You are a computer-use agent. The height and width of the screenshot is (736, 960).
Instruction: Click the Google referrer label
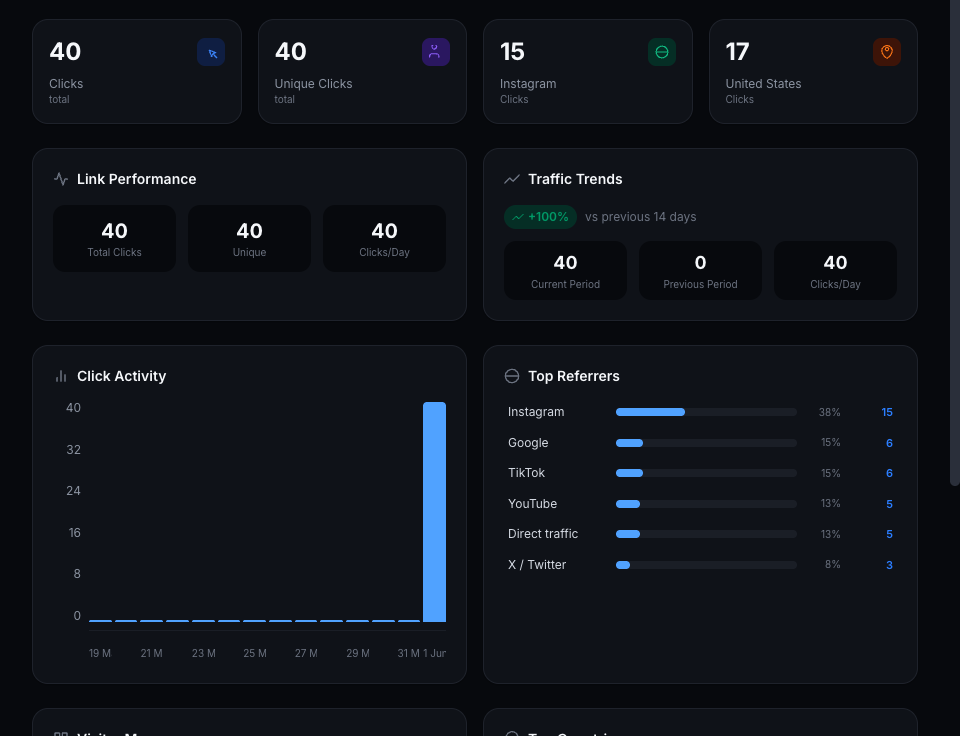click(x=528, y=443)
